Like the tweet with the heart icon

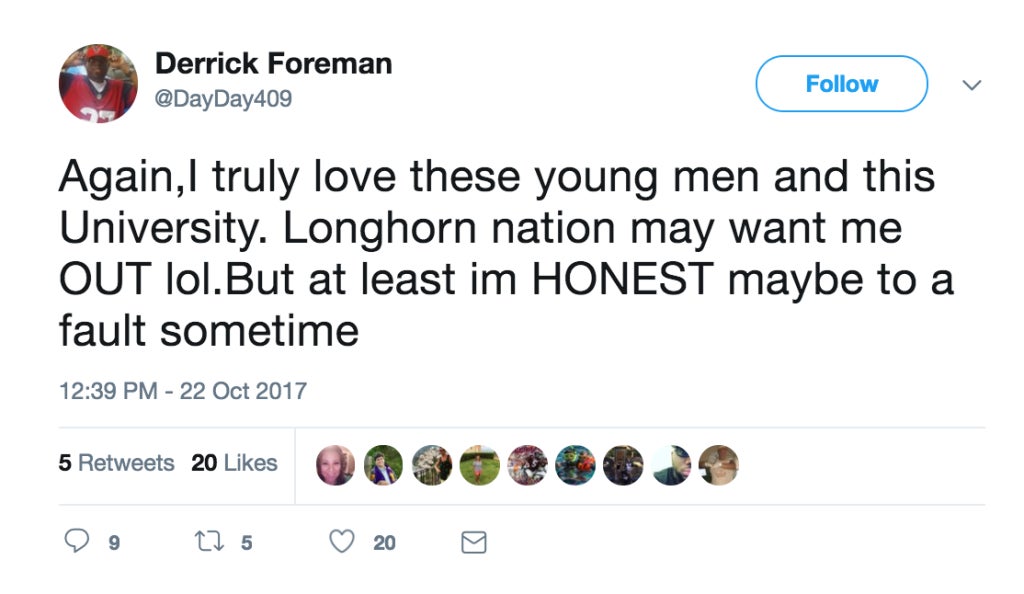click(x=342, y=541)
